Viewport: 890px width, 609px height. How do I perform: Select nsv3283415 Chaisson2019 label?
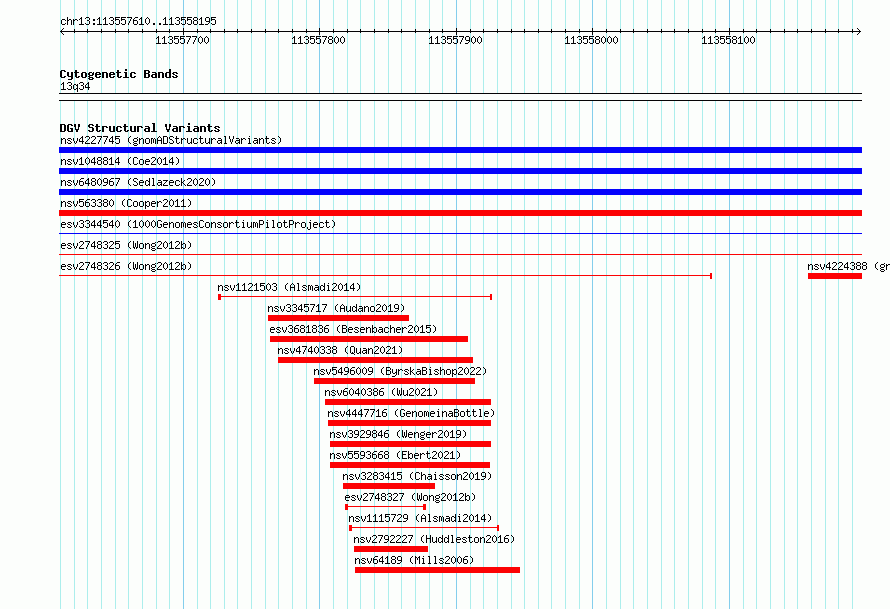click(x=417, y=476)
